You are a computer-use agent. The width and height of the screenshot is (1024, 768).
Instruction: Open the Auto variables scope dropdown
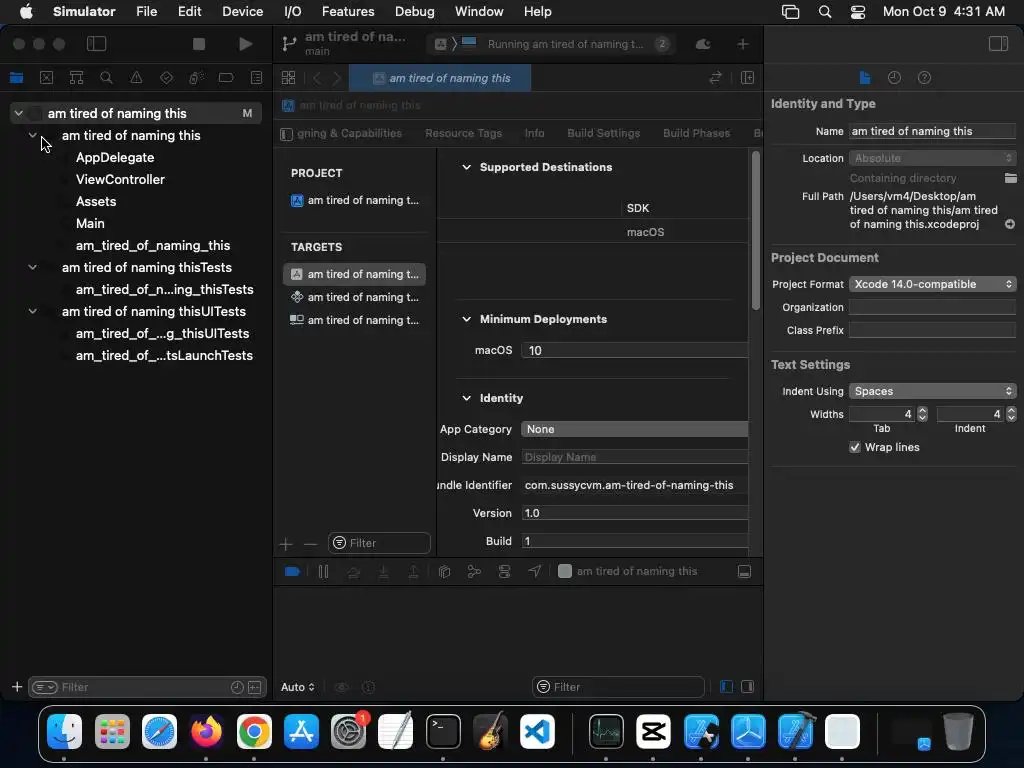[298, 687]
